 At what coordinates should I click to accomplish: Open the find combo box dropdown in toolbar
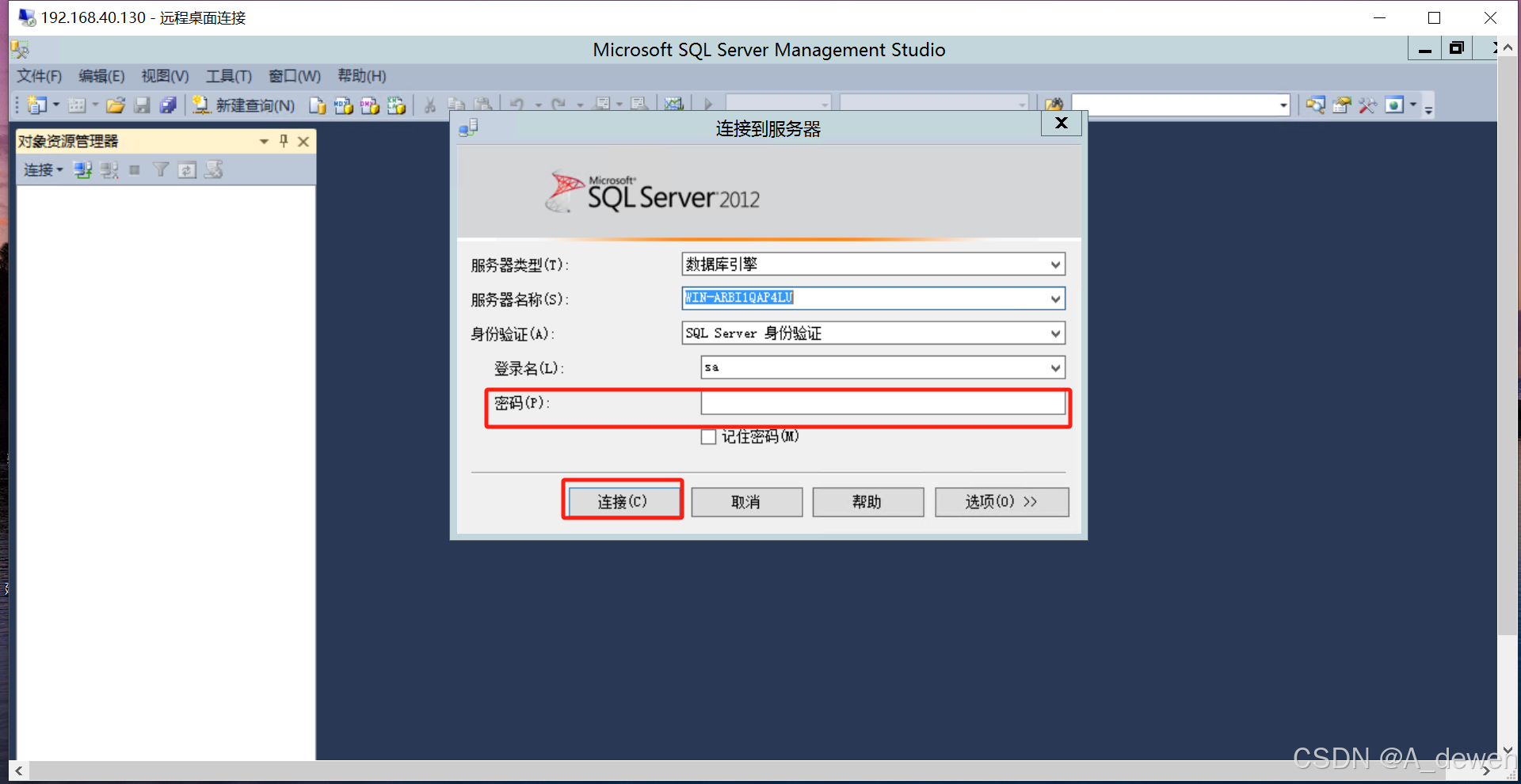[1283, 105]
